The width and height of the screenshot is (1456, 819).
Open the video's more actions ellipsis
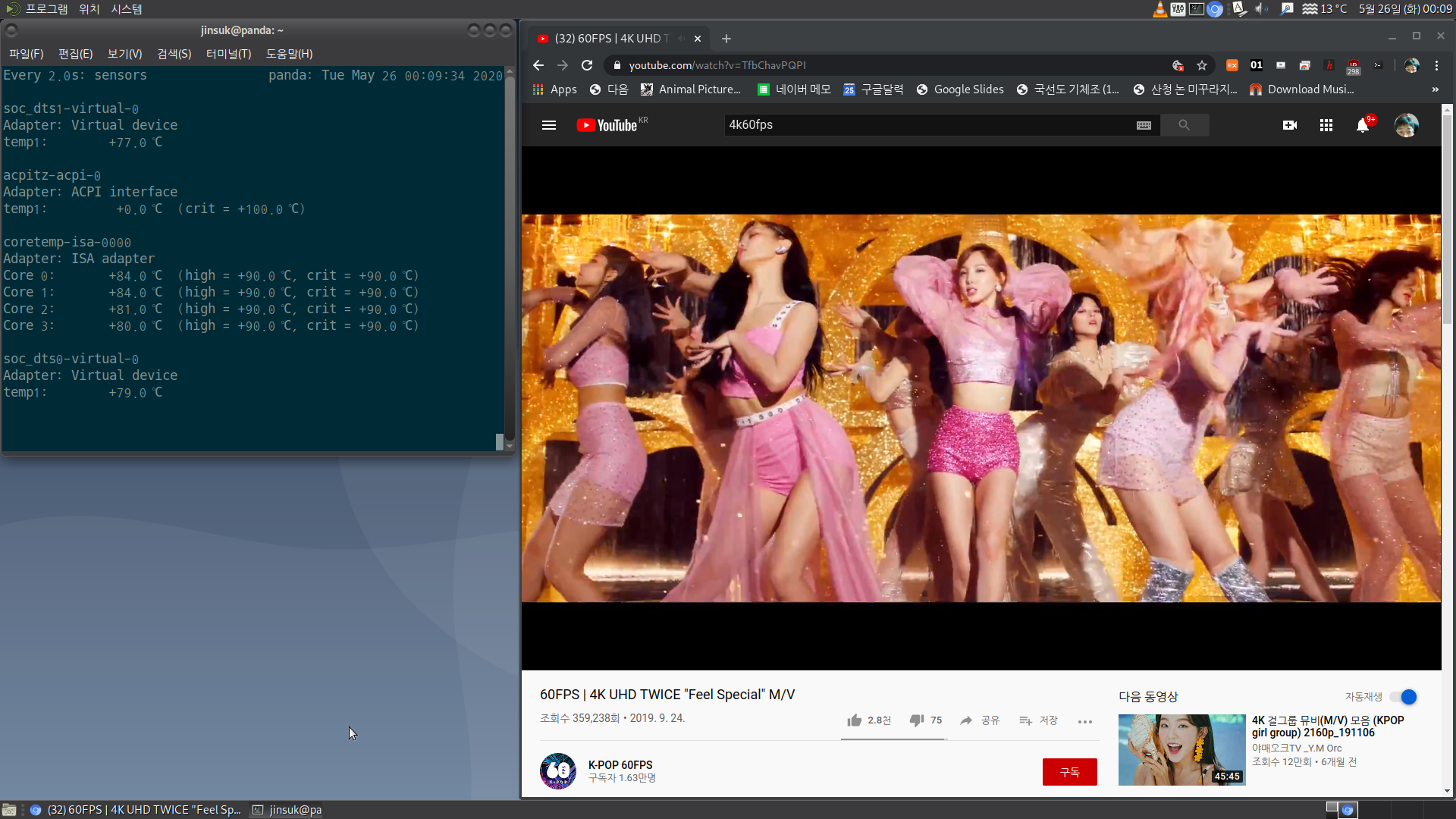click(x=1085, y=721)
